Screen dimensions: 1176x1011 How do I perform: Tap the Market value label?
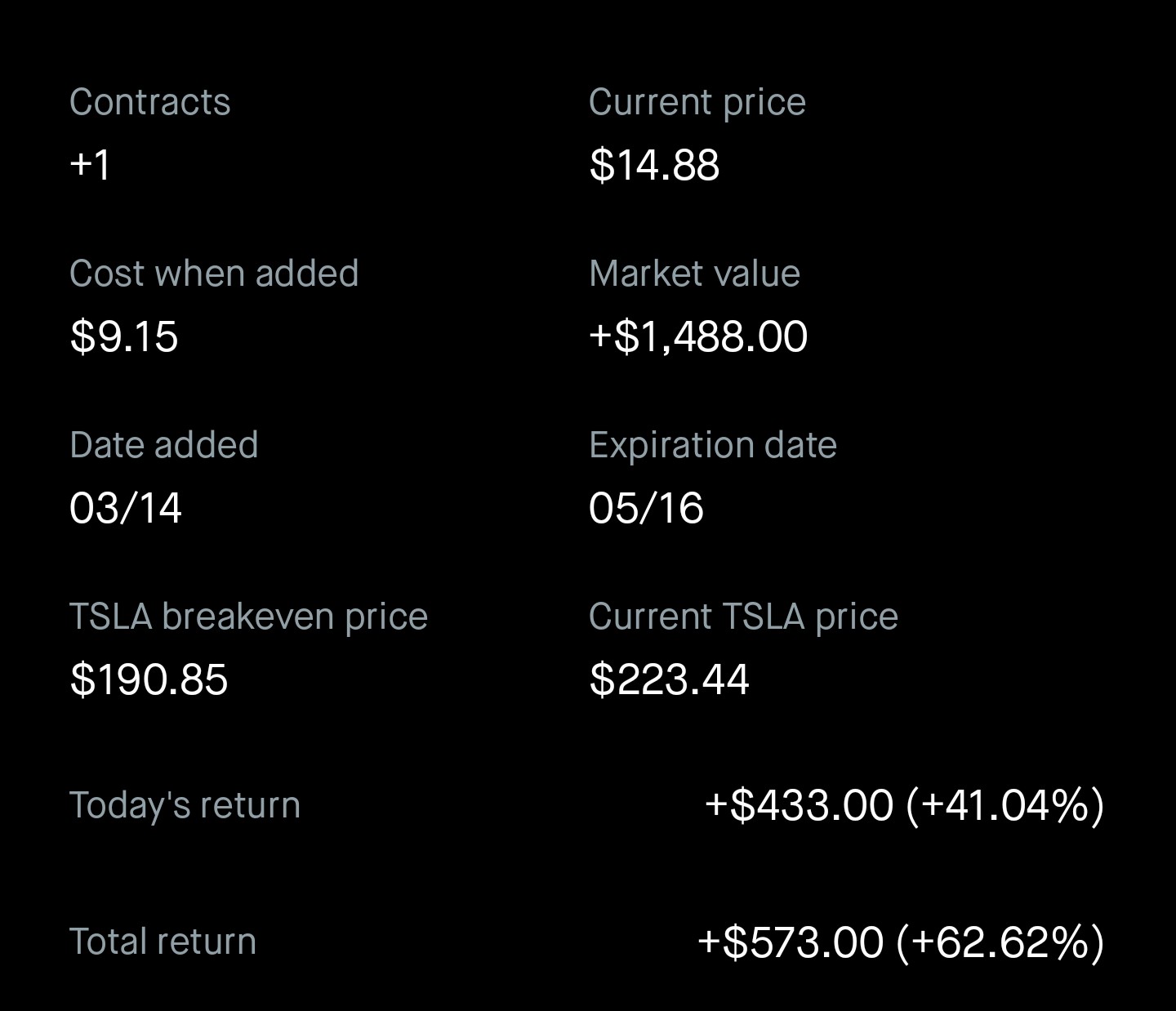coord(694,274)
